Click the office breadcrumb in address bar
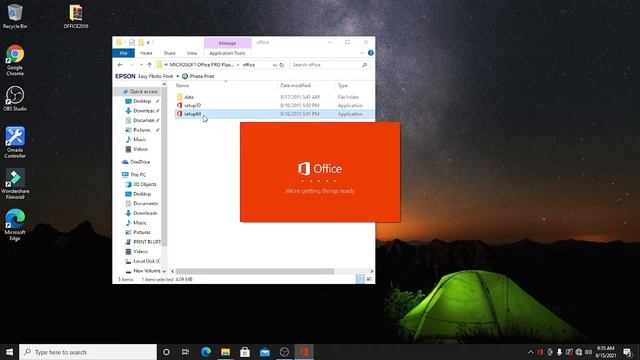Screen dimensions: 640x360 tap(249, 65)
